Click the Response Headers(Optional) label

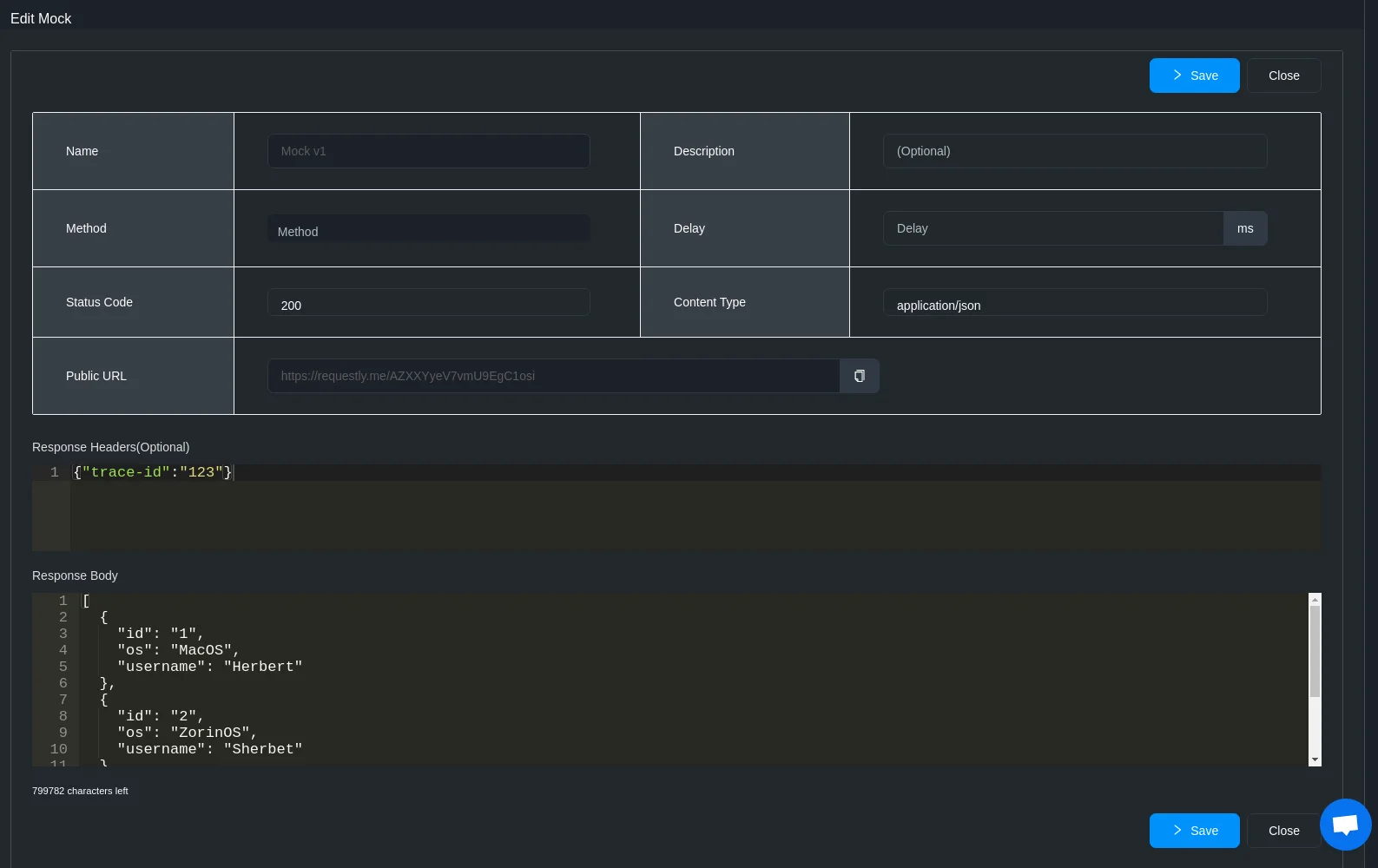[x=110, y=447]
